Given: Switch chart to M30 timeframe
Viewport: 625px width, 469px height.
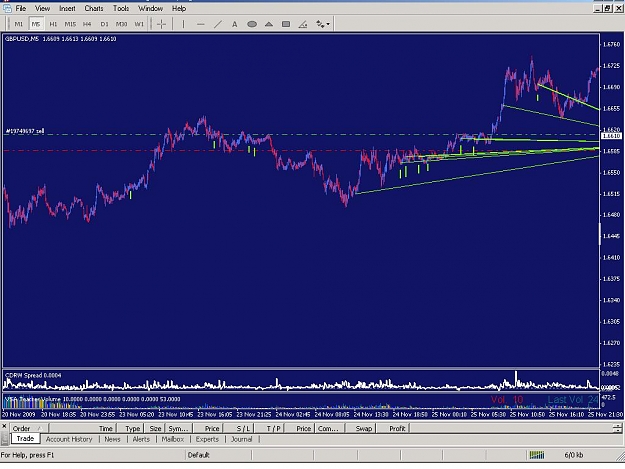Looking at the screenshot, I should click(x=121, y=24).
